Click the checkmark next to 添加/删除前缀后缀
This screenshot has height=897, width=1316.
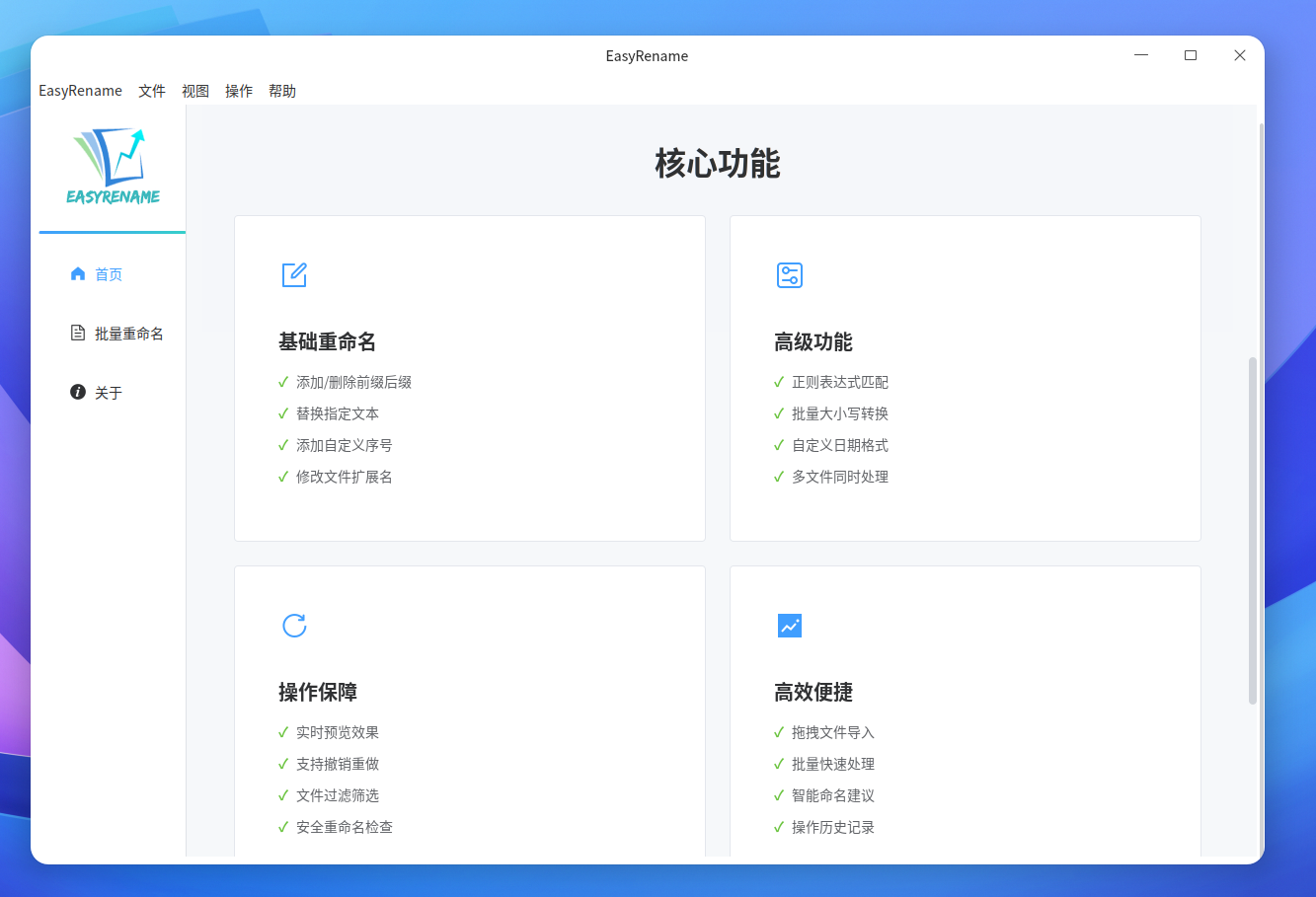[283, 382]
